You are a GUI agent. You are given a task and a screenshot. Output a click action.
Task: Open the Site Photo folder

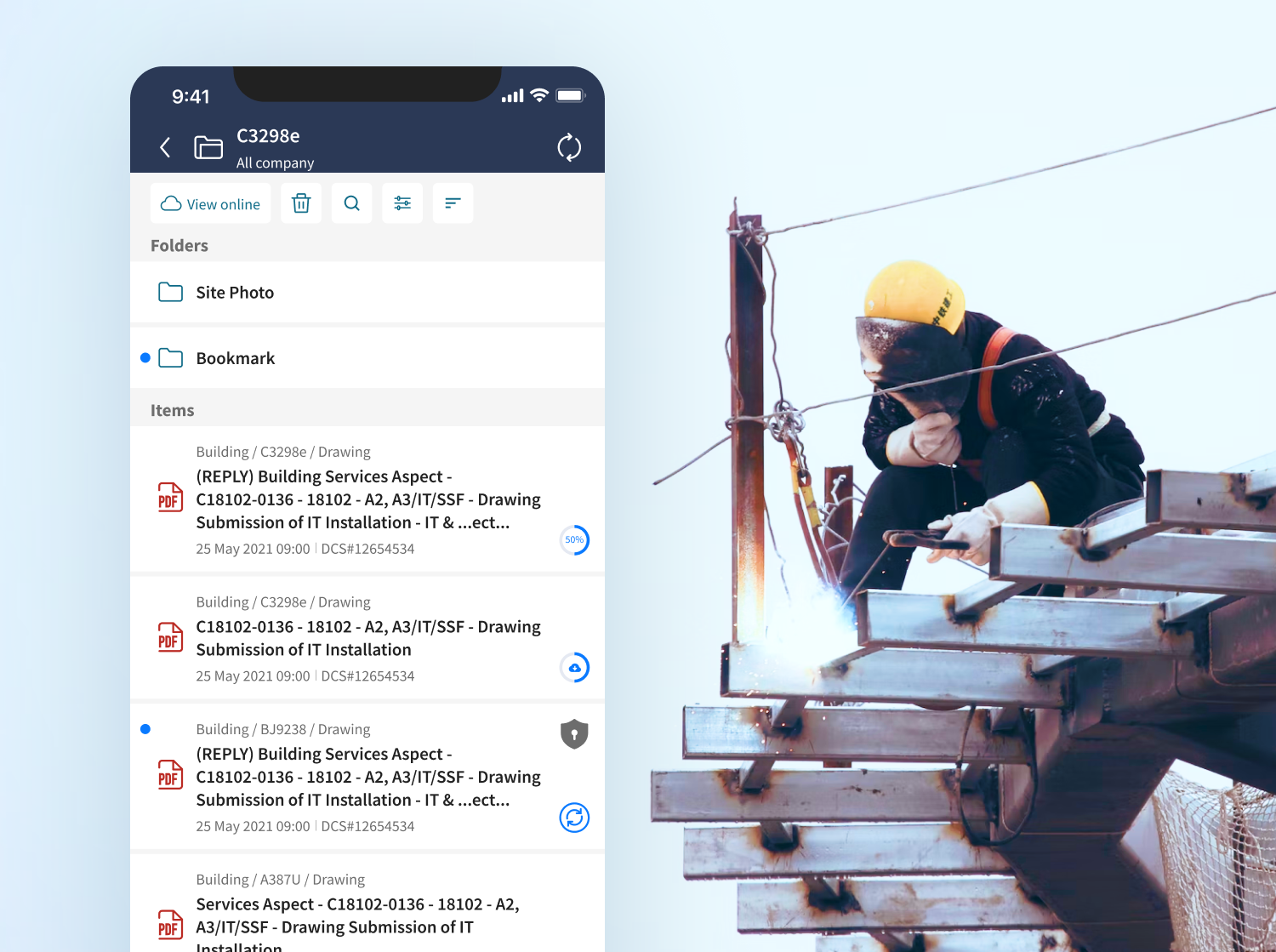pos(367,292)
